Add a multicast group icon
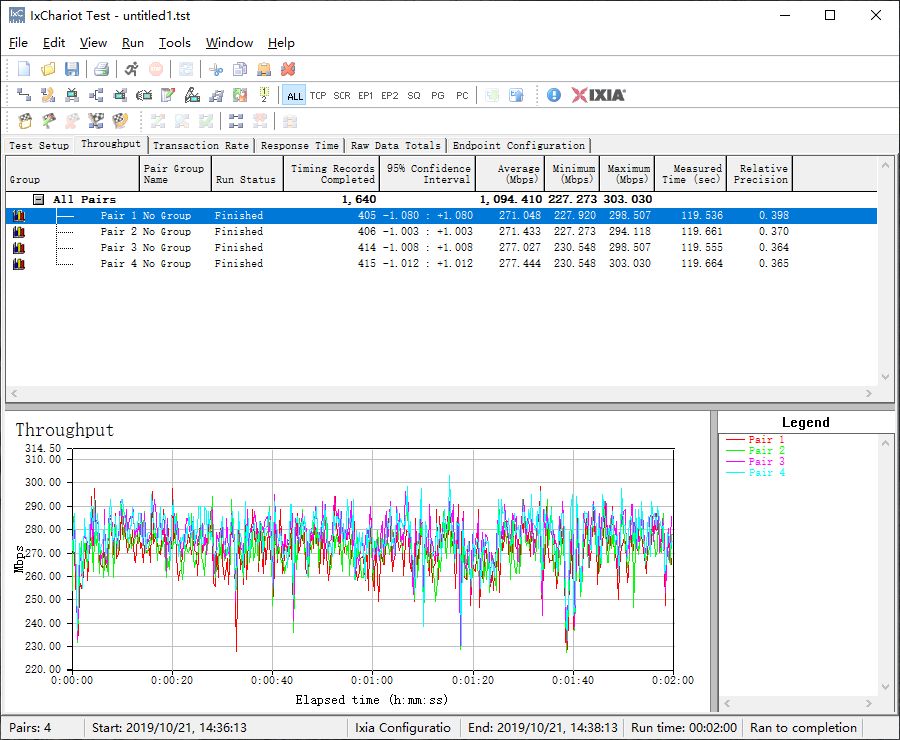Viewport: 900px width, 740px height. pyautogui.click(x=96, y=95)
